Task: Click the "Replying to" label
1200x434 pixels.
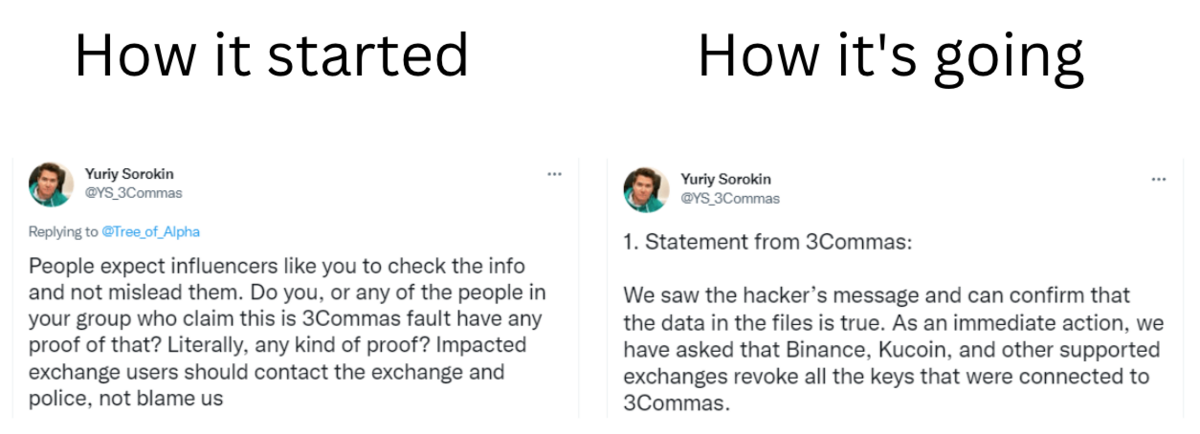Action: 63,232
